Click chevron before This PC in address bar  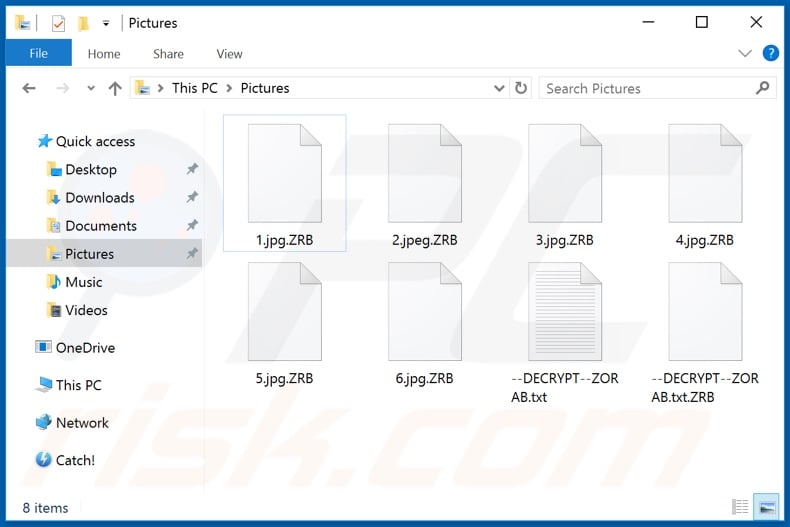coord(161,89)
